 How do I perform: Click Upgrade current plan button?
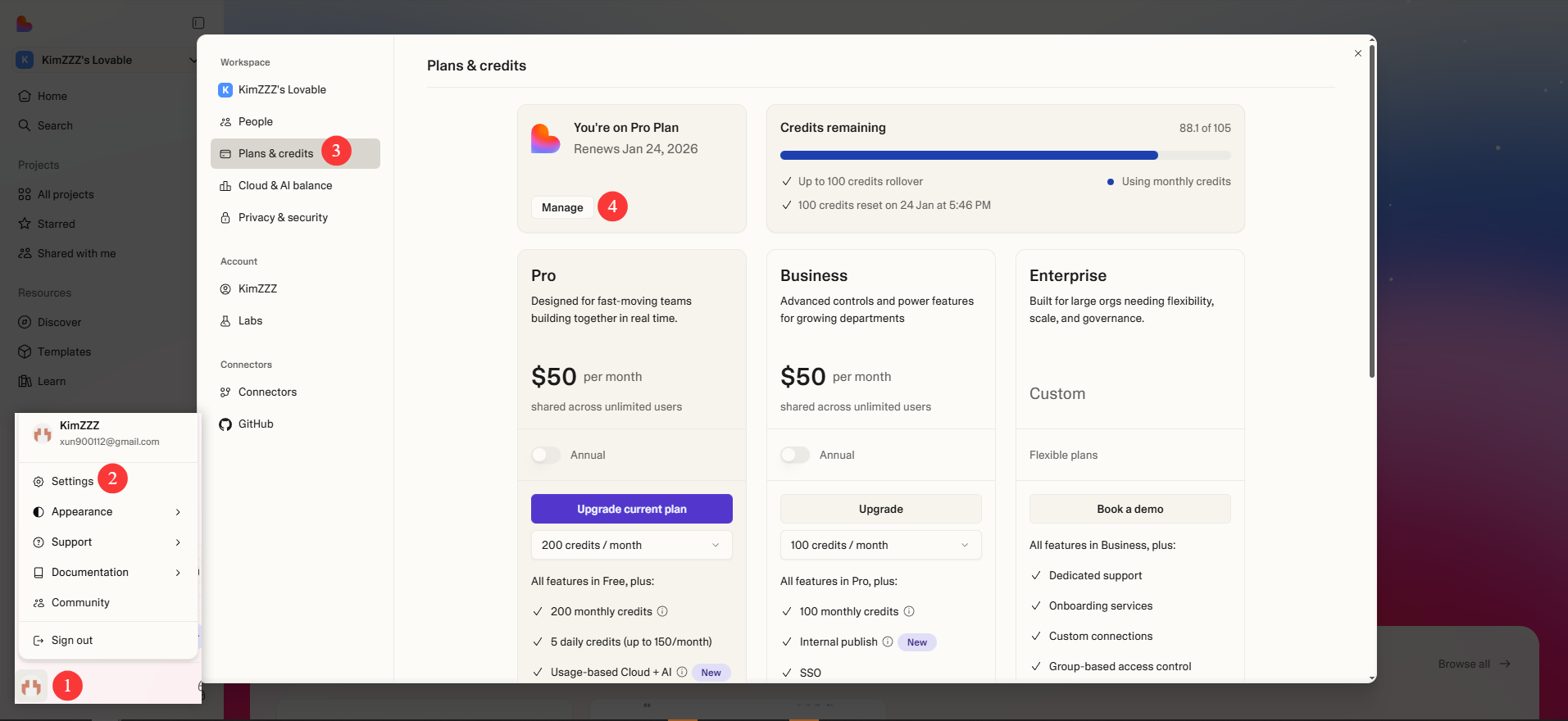click(x=632, y=509)
